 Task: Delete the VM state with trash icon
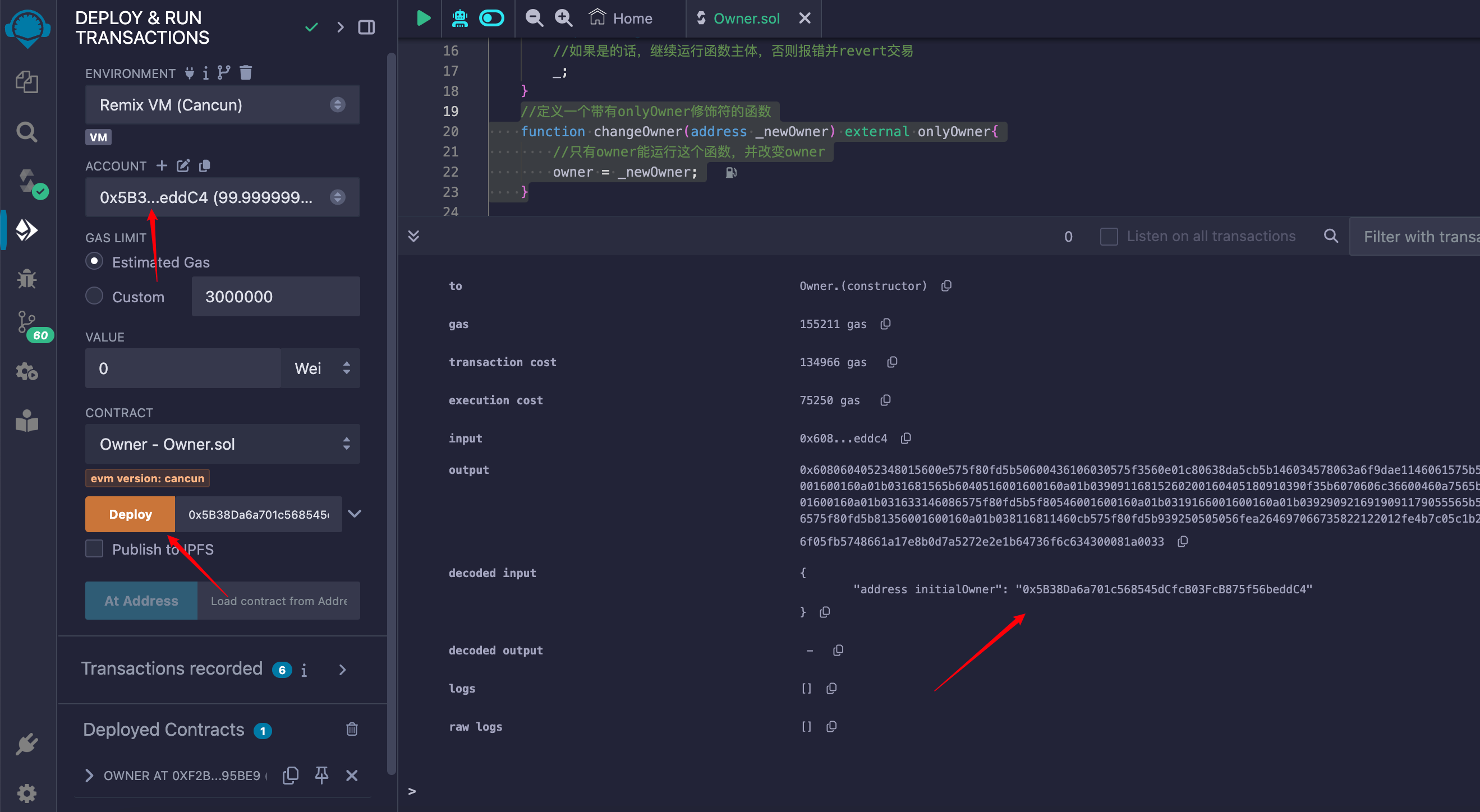(x=246, y=72)
